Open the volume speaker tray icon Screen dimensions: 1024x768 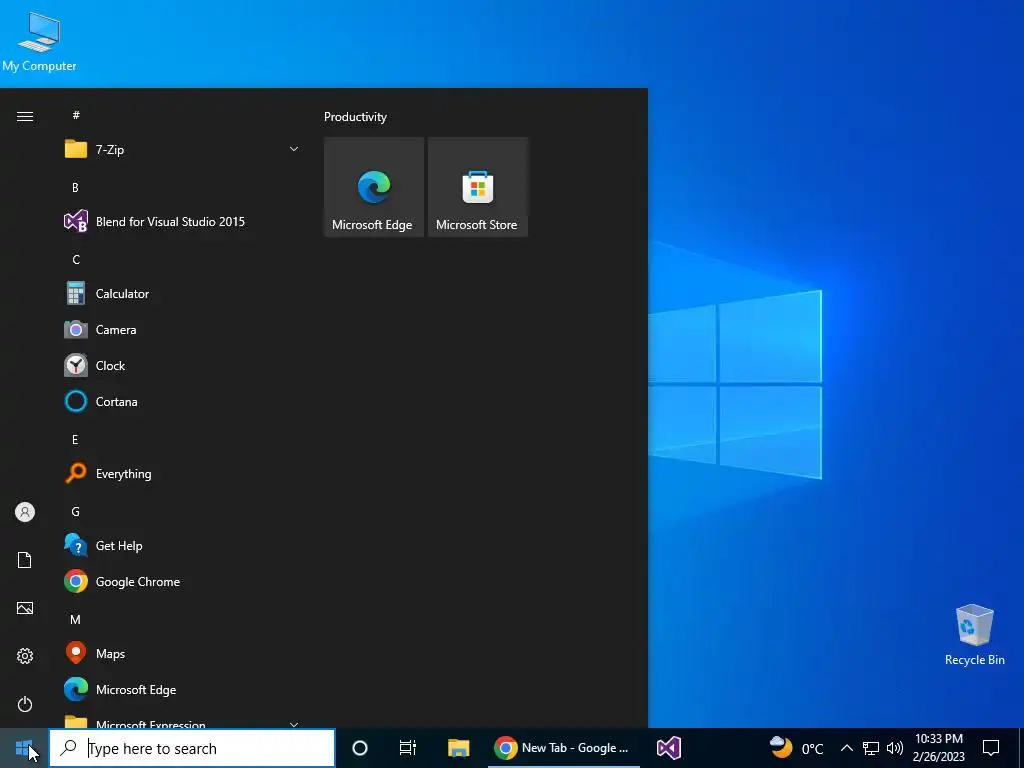(895, 748)
